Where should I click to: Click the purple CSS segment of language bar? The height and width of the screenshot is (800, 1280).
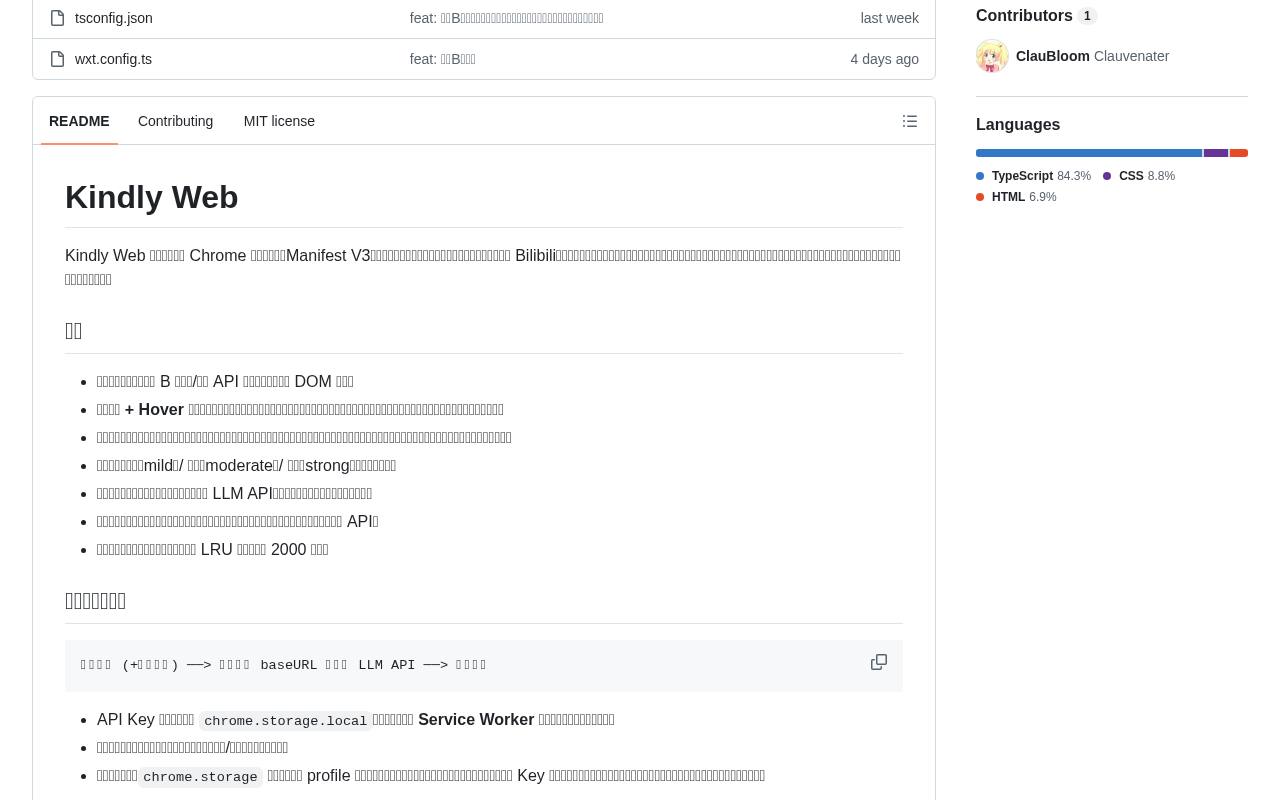tap(1216, 153)
